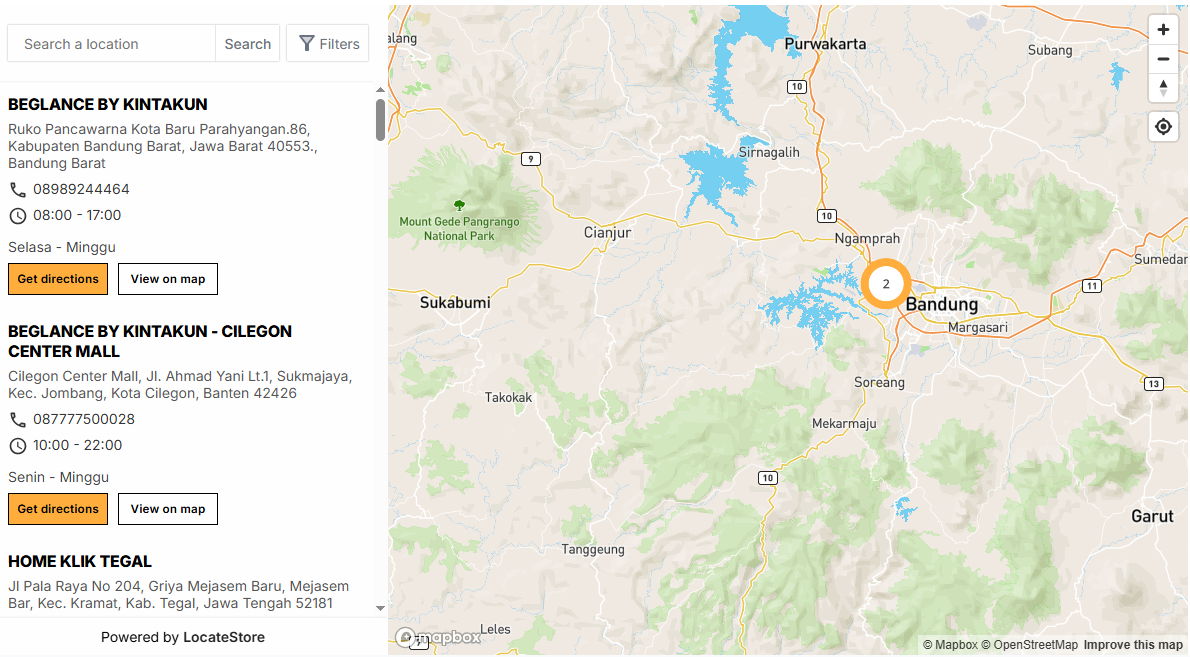The width and height of the screenshot is (1190, 657).
Task: Click the phone icon beside 08989244464
Action: point(17,190)
